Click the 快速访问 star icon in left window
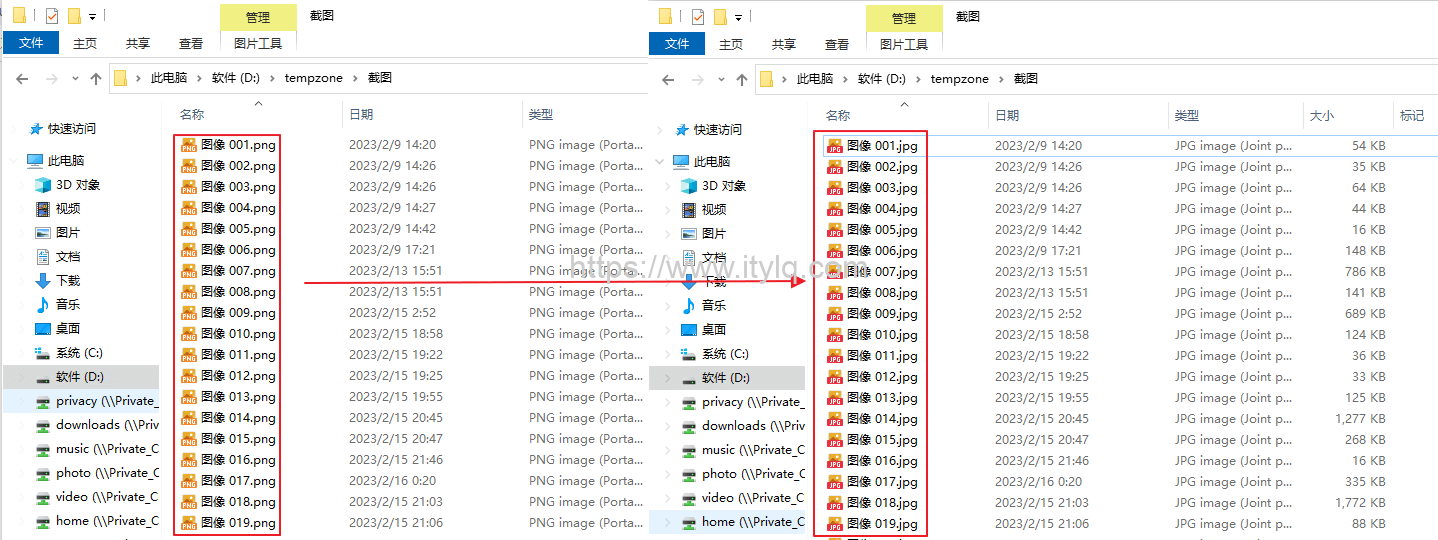The image size is (1438, 540). click(x=36, y=129)
